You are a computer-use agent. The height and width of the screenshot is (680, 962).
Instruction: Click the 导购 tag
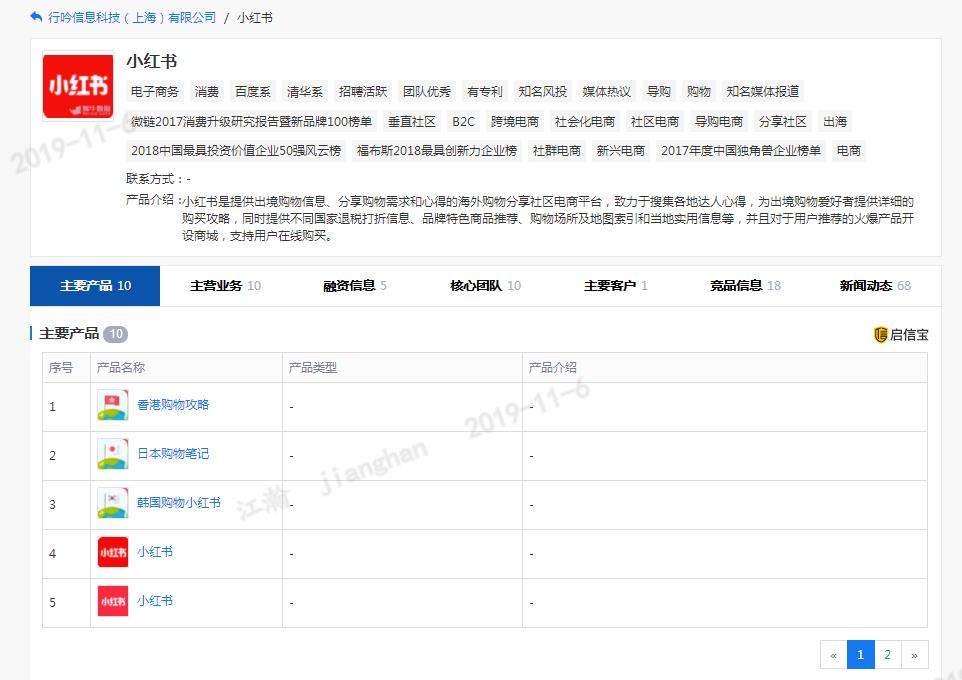(x=659, y=91)
